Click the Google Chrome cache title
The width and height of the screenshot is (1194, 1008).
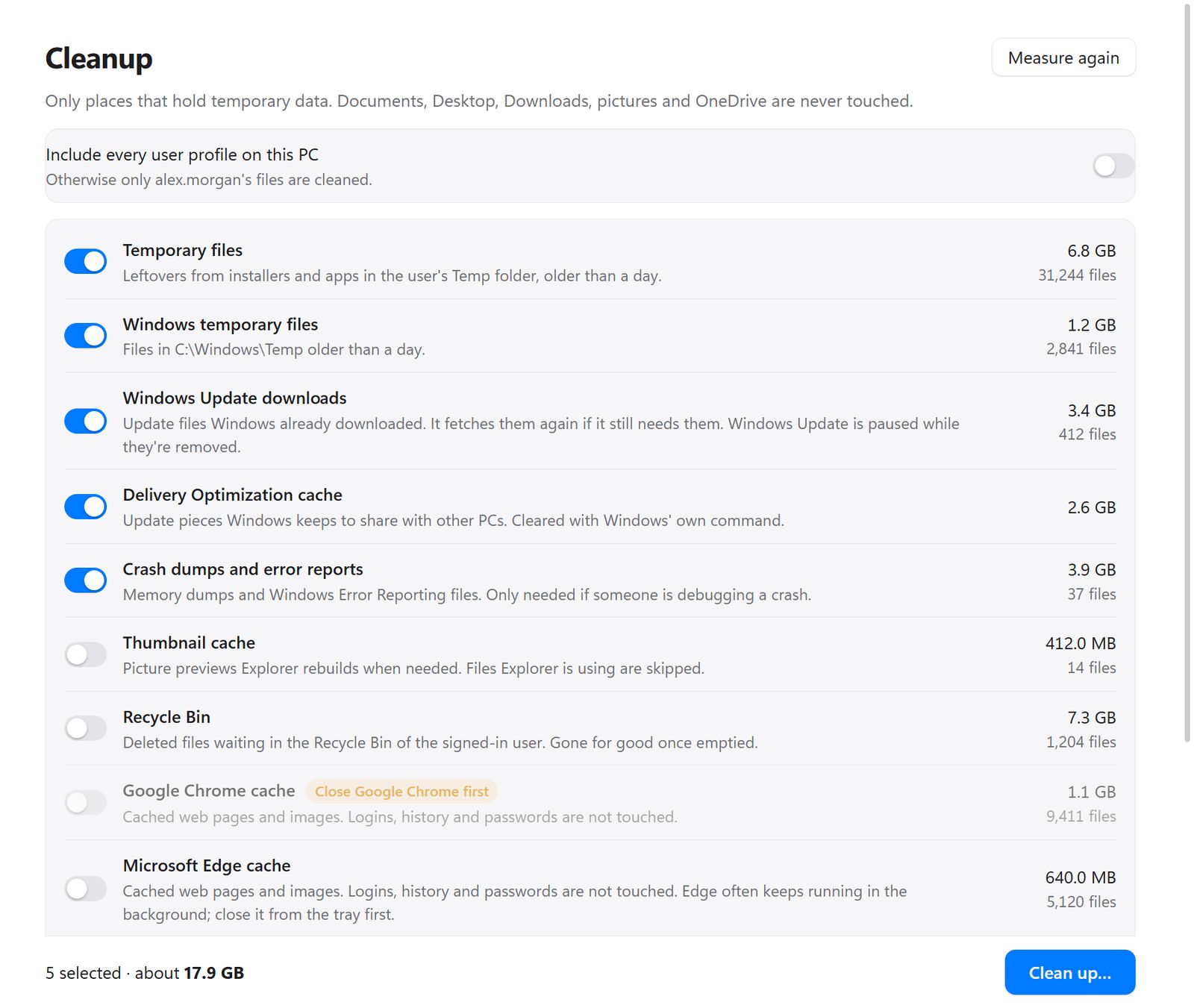(x=209, y=791)
